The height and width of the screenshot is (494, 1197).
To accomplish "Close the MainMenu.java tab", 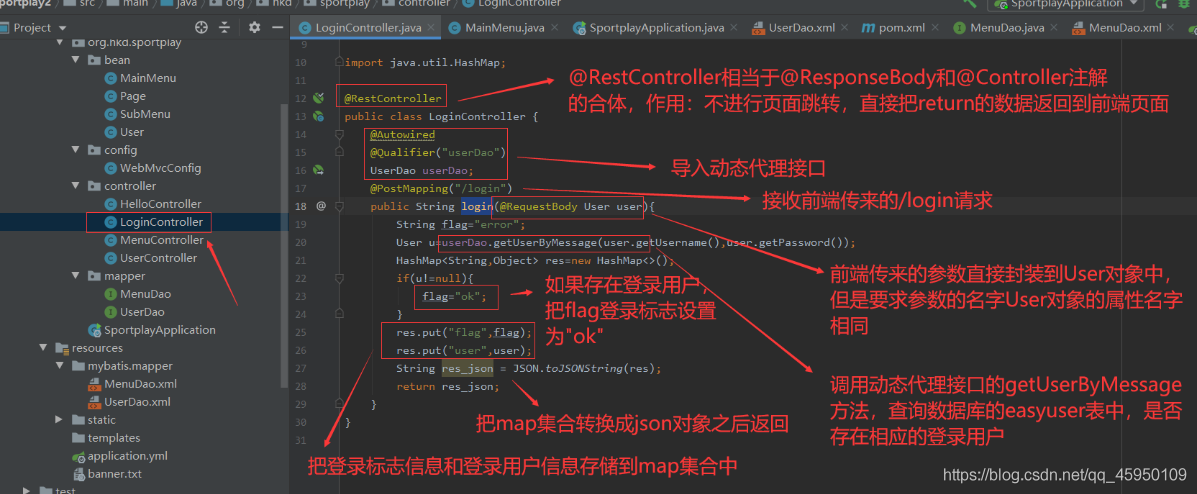I will click(557, 28).
